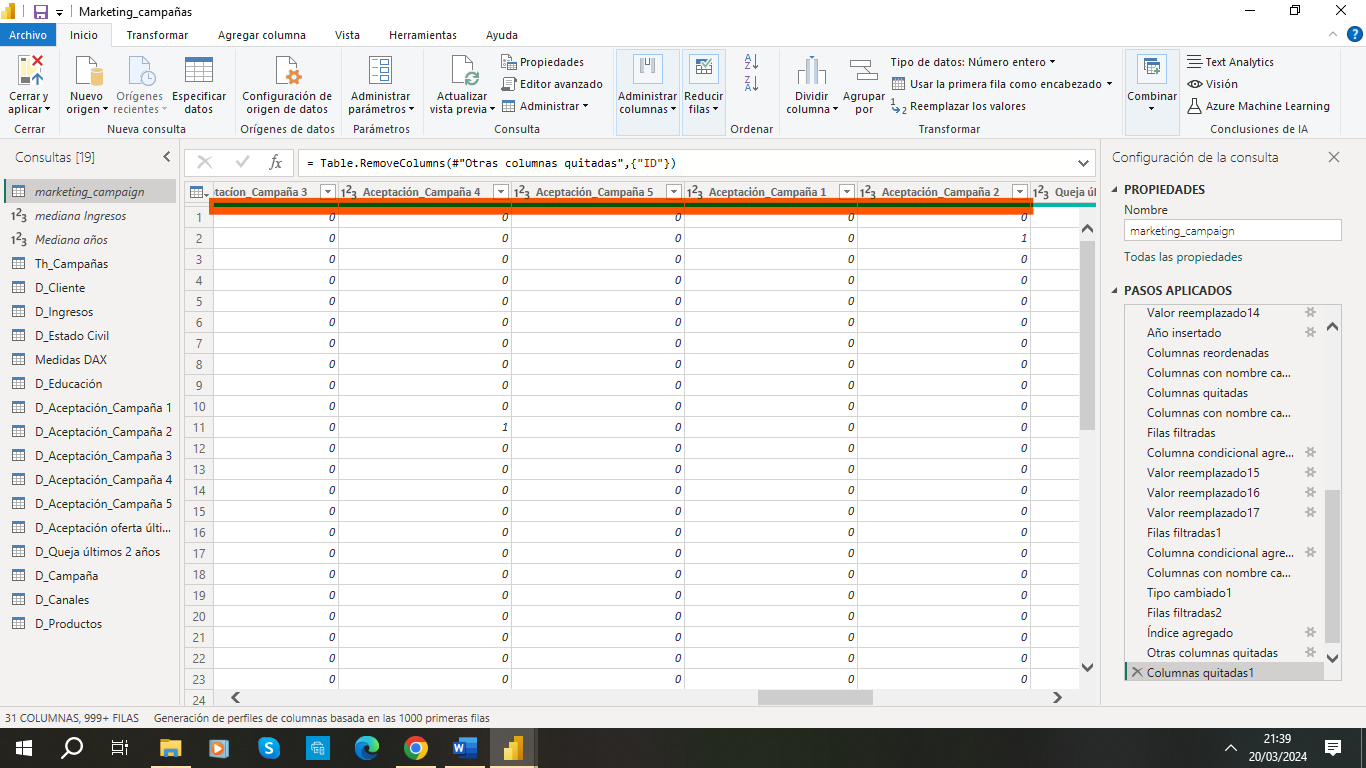Image resolution: width=1366 pixels, height=768 pixels.
Task: Select the Filas filtradas2 step
Action: [x=1184, y=612]
